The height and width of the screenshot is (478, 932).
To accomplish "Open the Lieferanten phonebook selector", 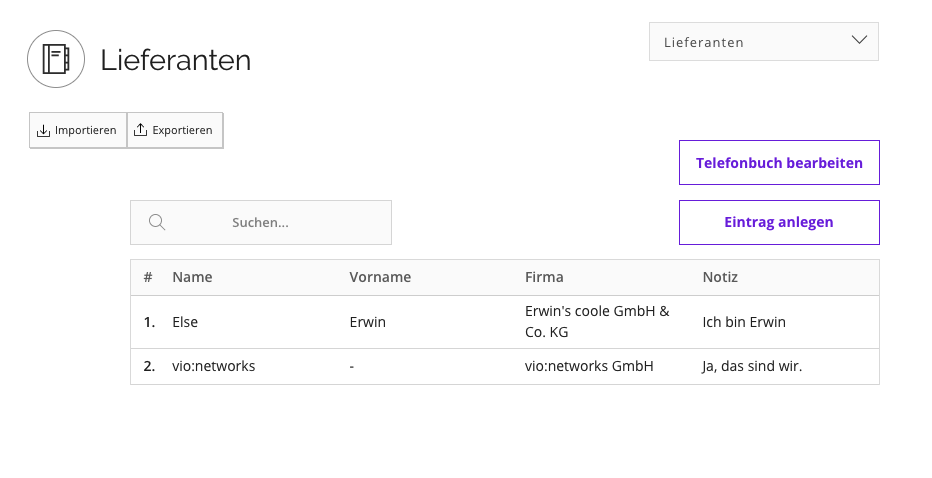I will [764, 42].
